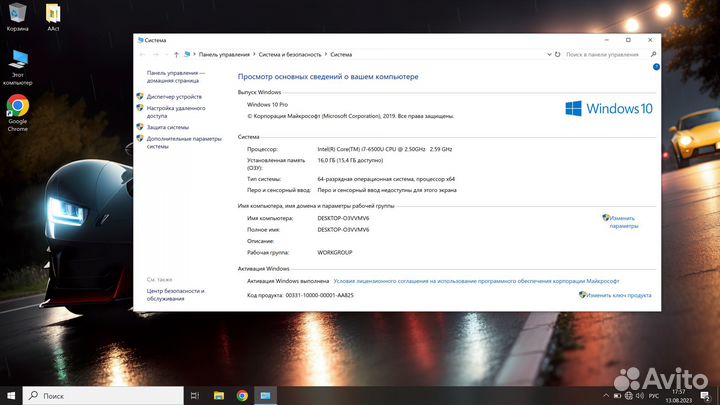Viewport: 720px width, 405px height.
Task: Open the Microsoft license terms link
Action: [476, 281]
